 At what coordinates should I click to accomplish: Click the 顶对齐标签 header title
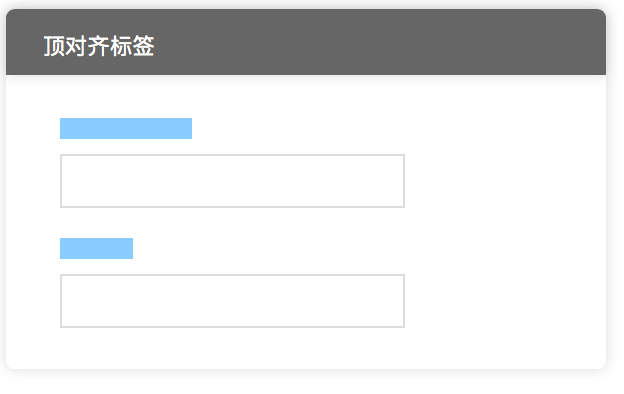pyautogui.click(x=99, y=46)
